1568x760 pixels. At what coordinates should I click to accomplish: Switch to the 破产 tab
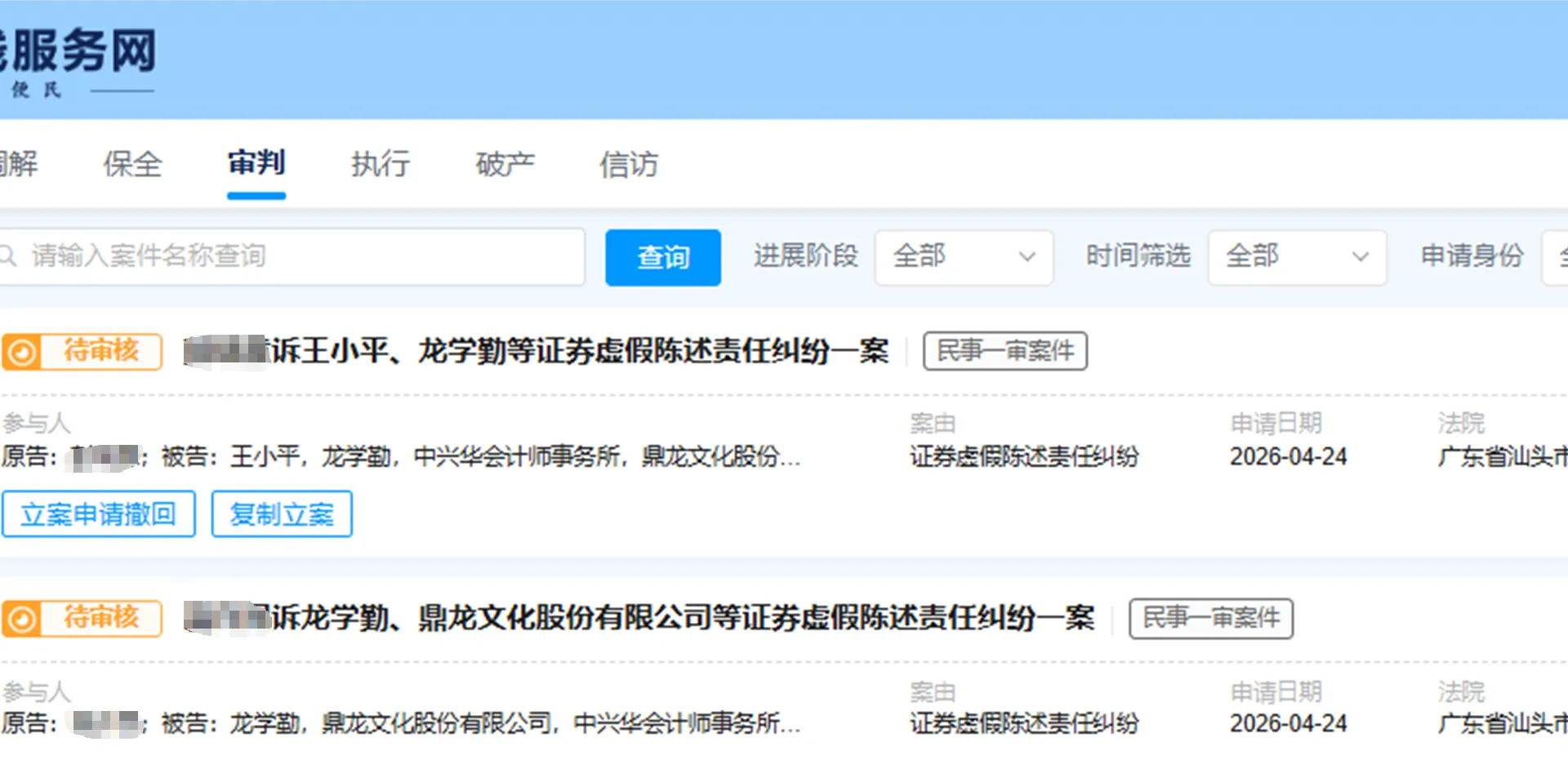tap(505, 164)
